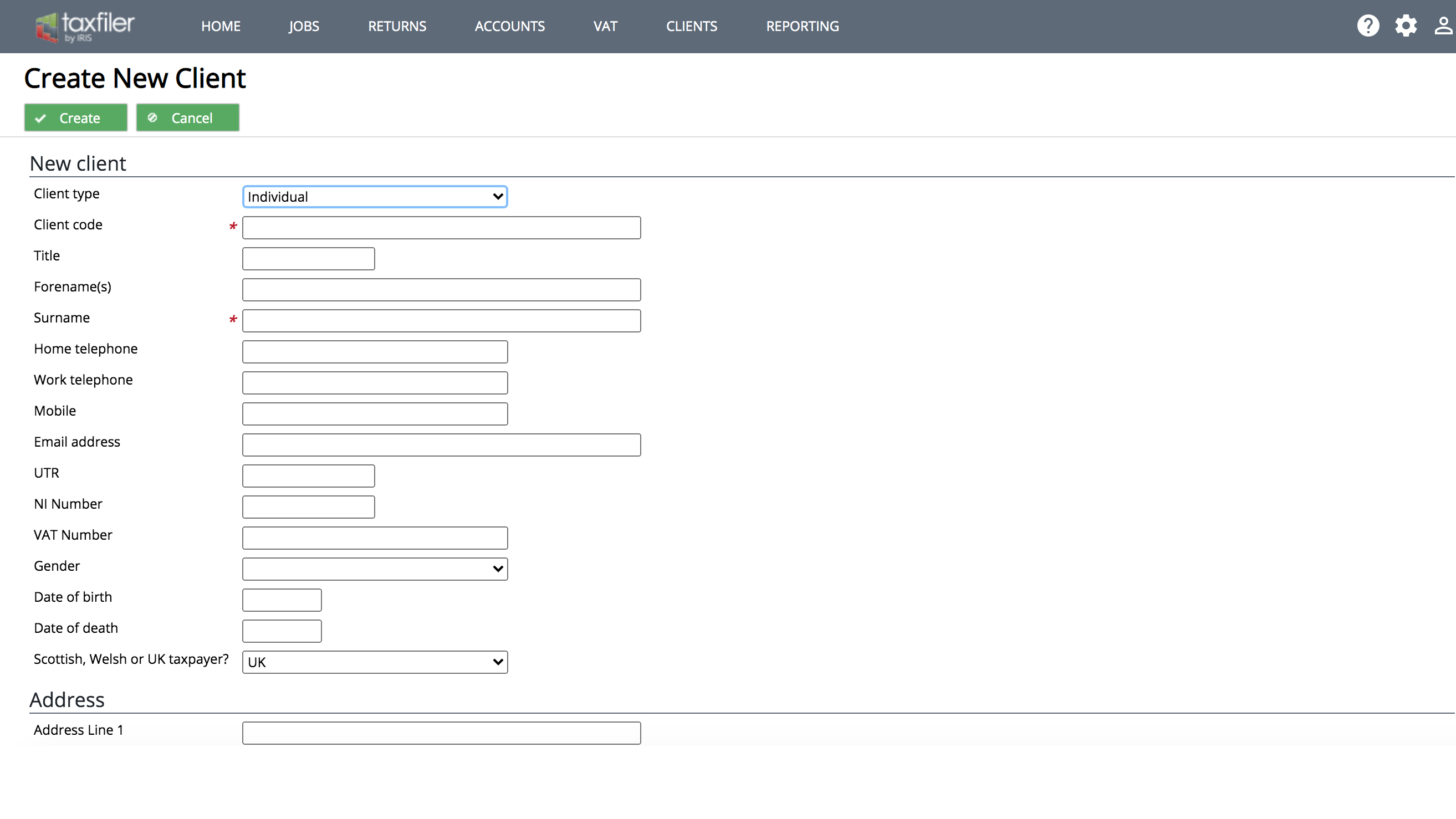This screenshot has height=819, width=1456.
Task: Focus the UTR input field
Action: click(x=309, y=476)
